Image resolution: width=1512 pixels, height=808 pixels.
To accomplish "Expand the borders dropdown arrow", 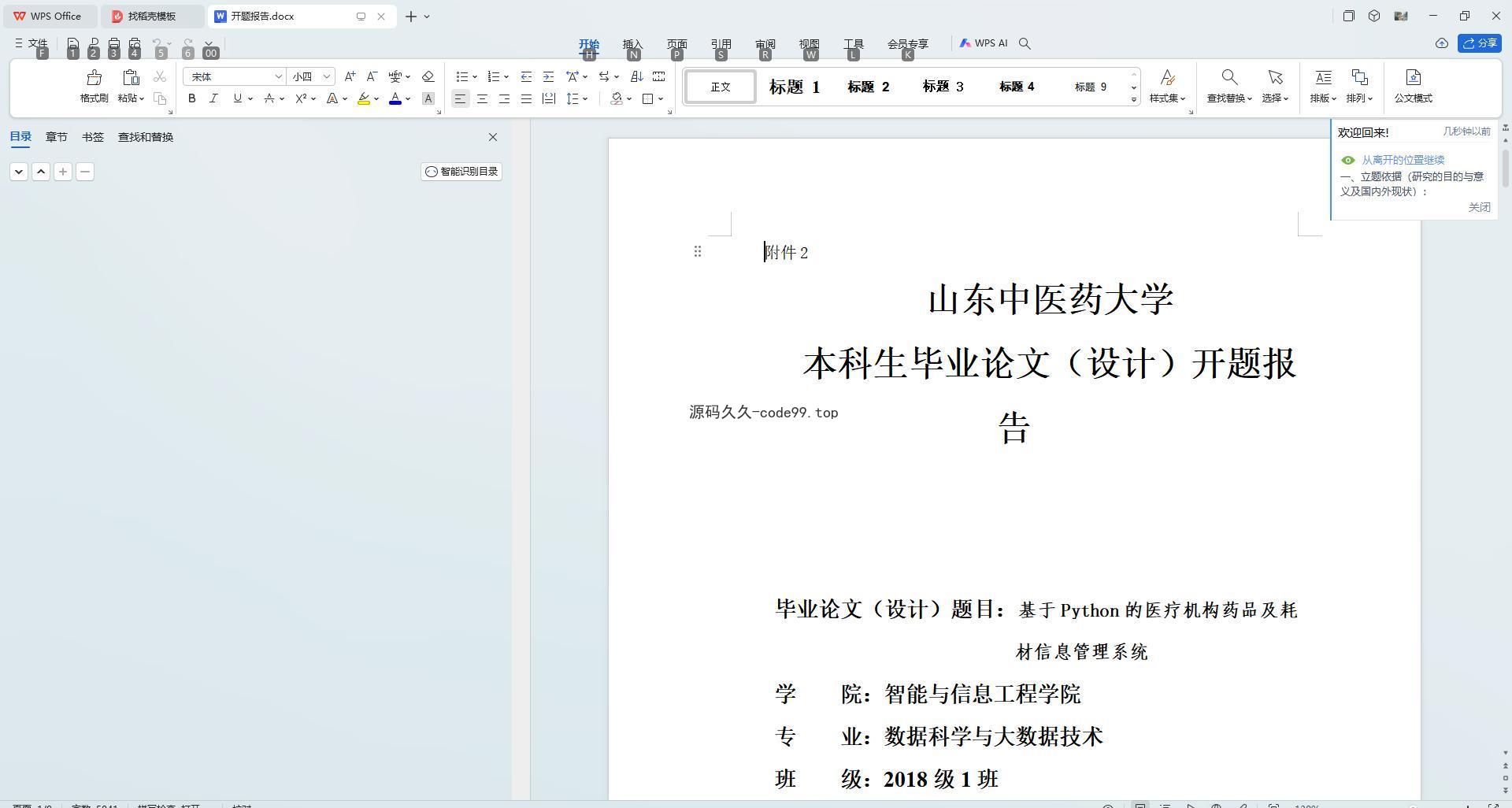I will click(661, 99).
